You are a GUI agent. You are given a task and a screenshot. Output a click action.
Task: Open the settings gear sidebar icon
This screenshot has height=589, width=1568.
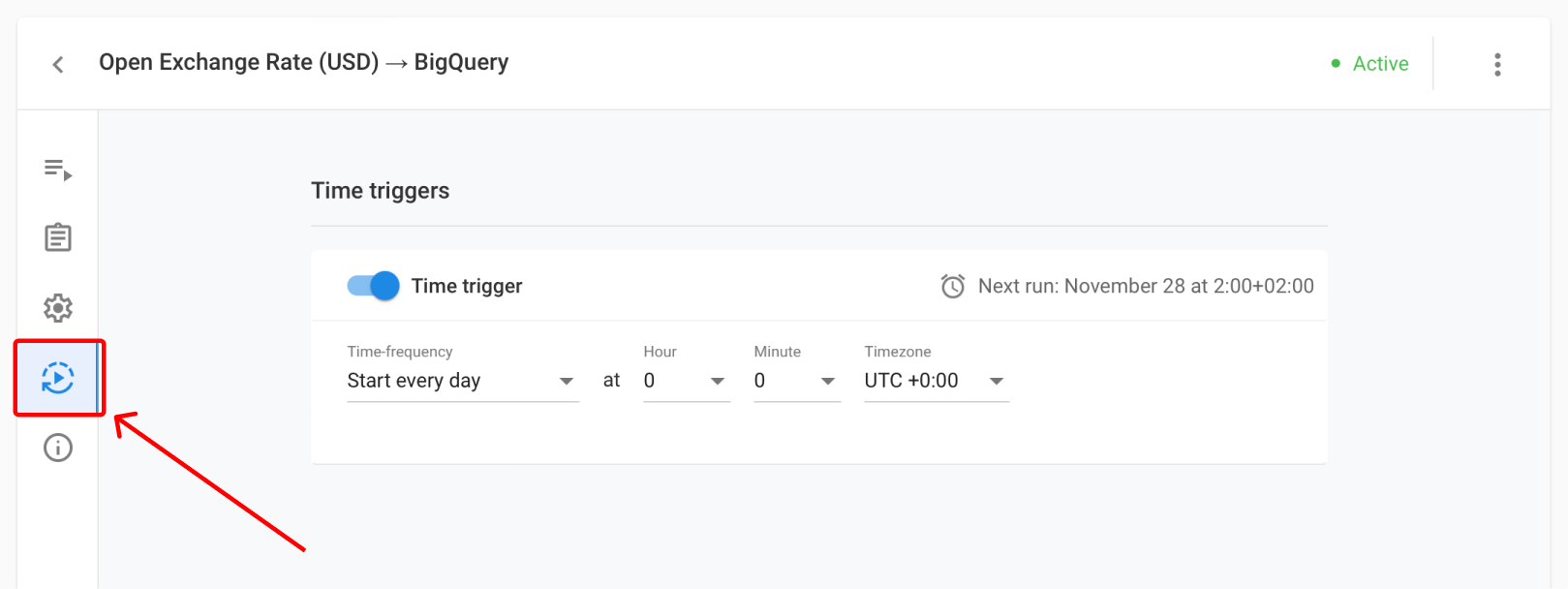click(58, 308)
